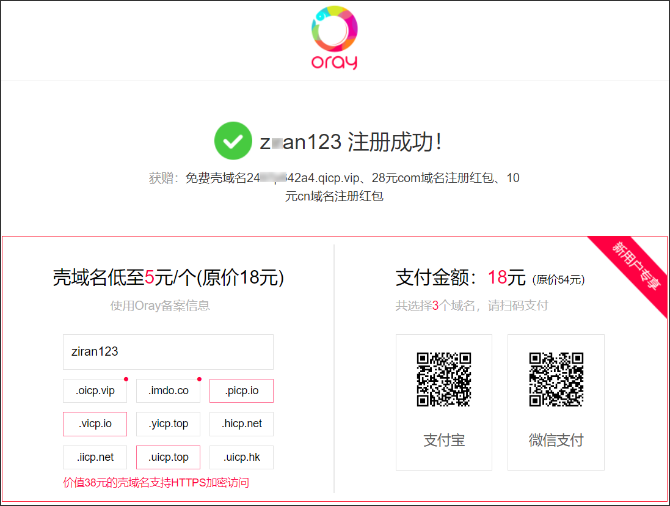Image resolution: width=670 pixels, height=506 pixels.
Task: Choose the .hicp.net domain option
Action: pyautogui.click(x=241, y=424)
